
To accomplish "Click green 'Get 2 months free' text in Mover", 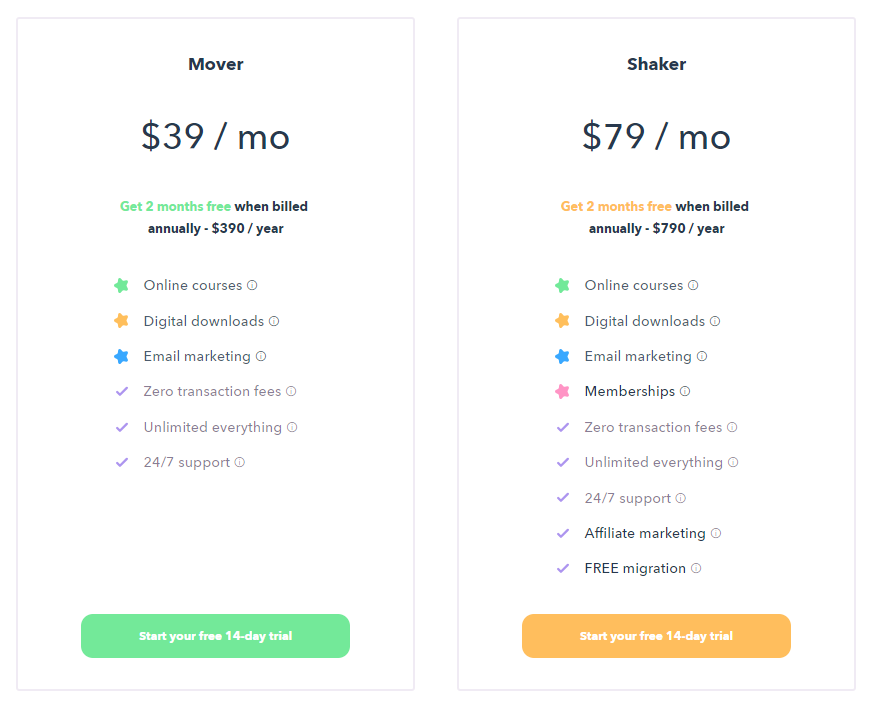I will coord(175,206).
